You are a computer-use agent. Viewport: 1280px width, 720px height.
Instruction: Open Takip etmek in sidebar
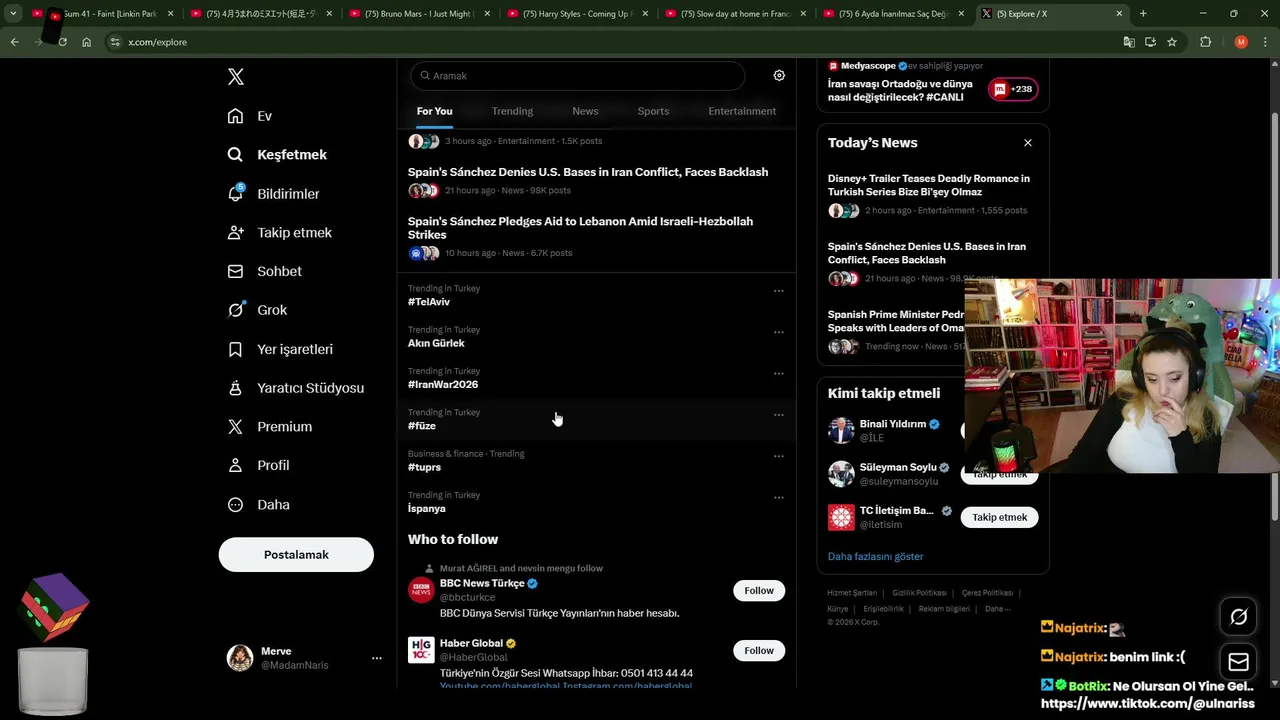279,232
